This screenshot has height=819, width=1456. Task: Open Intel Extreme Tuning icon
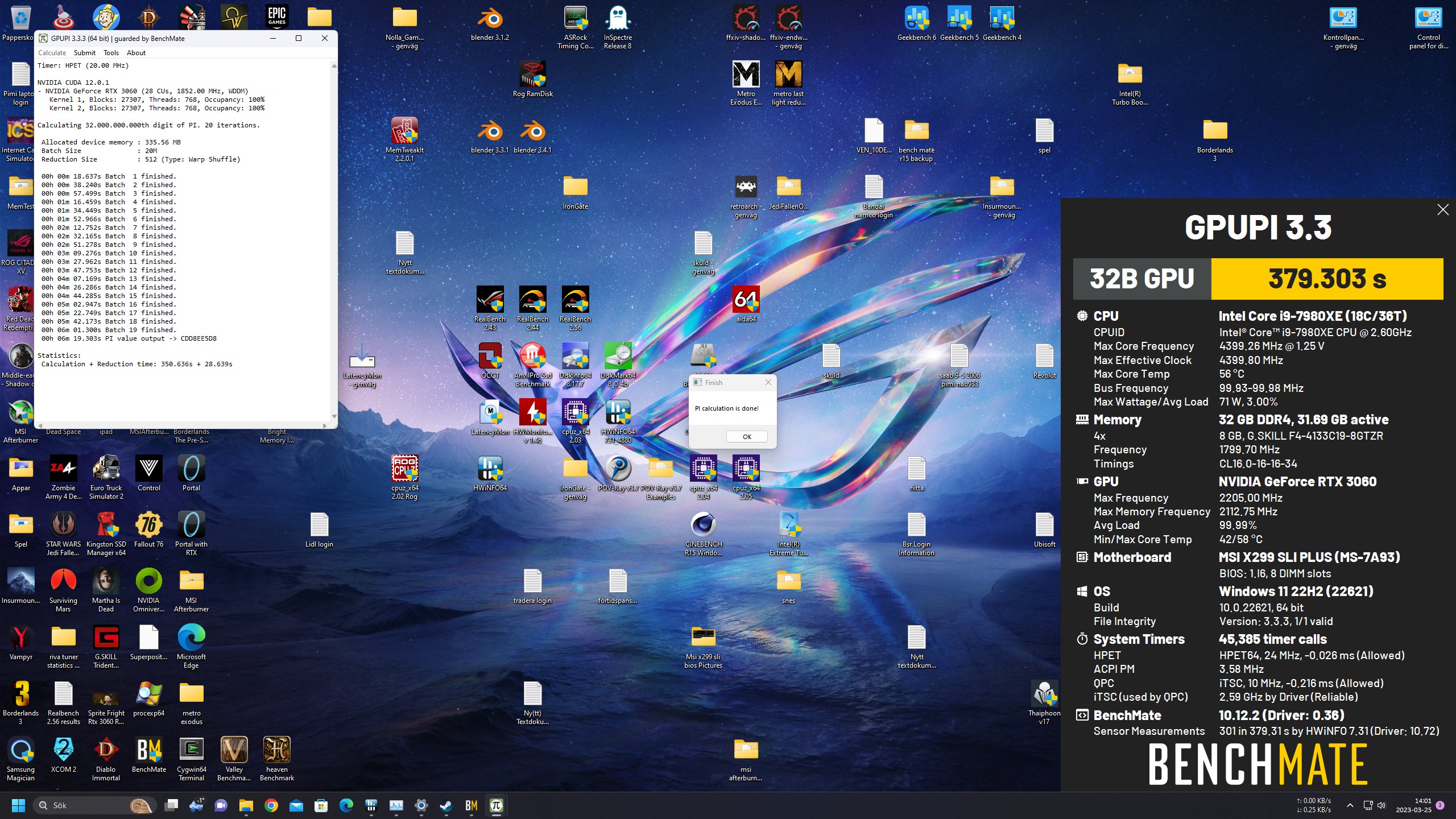click(x=788, y=534)
